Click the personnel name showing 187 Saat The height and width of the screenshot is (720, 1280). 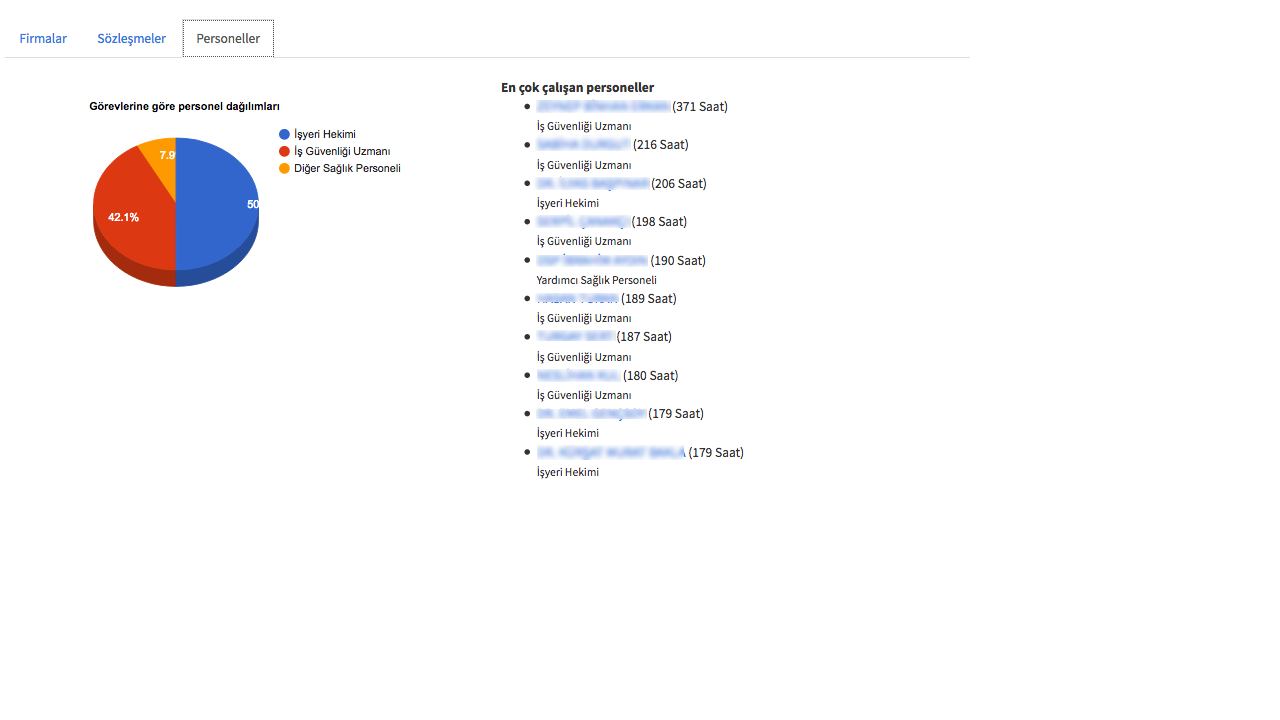pos(575,337)
